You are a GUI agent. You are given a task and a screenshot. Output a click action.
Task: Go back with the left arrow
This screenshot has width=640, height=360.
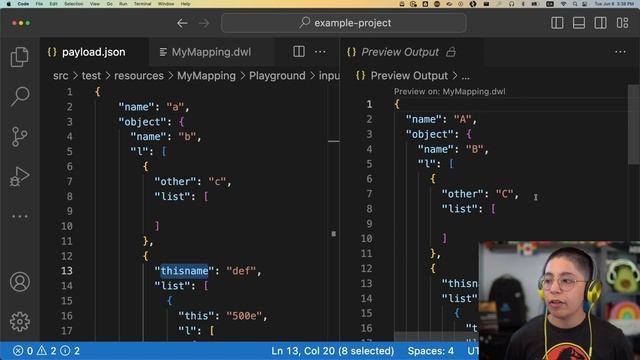(x=182, y=23)
